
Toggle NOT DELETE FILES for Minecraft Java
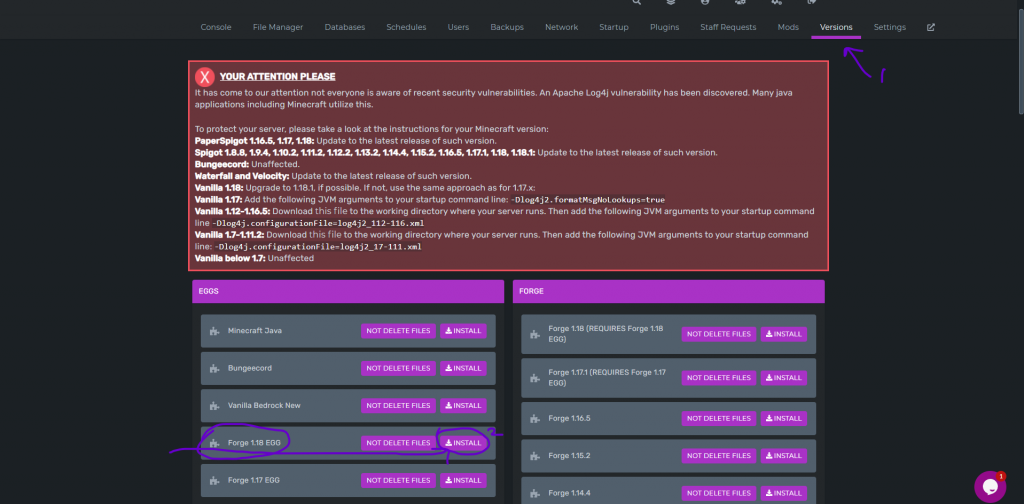point(398,331)
